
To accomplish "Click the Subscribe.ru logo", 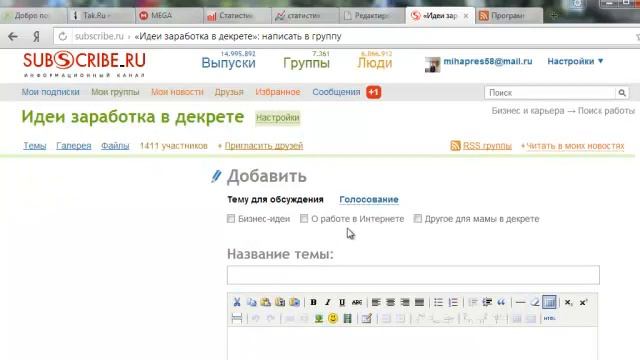I will [84, 64].
